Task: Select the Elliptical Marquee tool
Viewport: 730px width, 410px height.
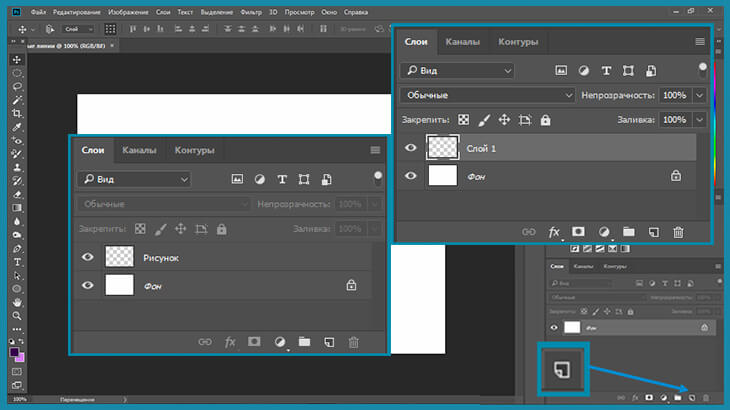Action: pyautogui.click(x=17, y=73)
